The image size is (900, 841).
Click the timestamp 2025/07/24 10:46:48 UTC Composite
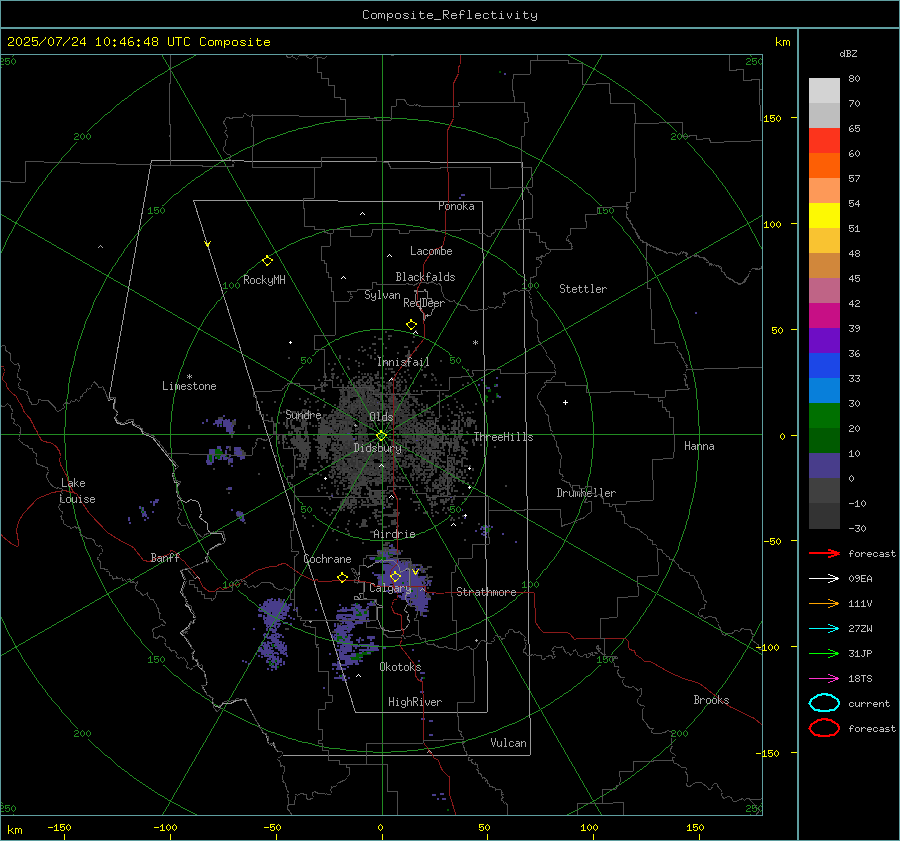click(x=139, y=42)
